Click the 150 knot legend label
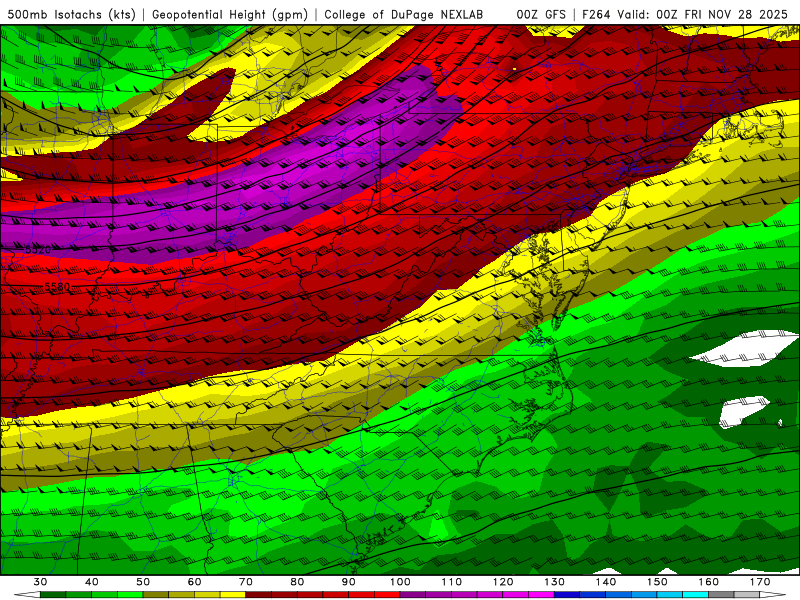Screen dimensions: 800x600 pos(657,582)
